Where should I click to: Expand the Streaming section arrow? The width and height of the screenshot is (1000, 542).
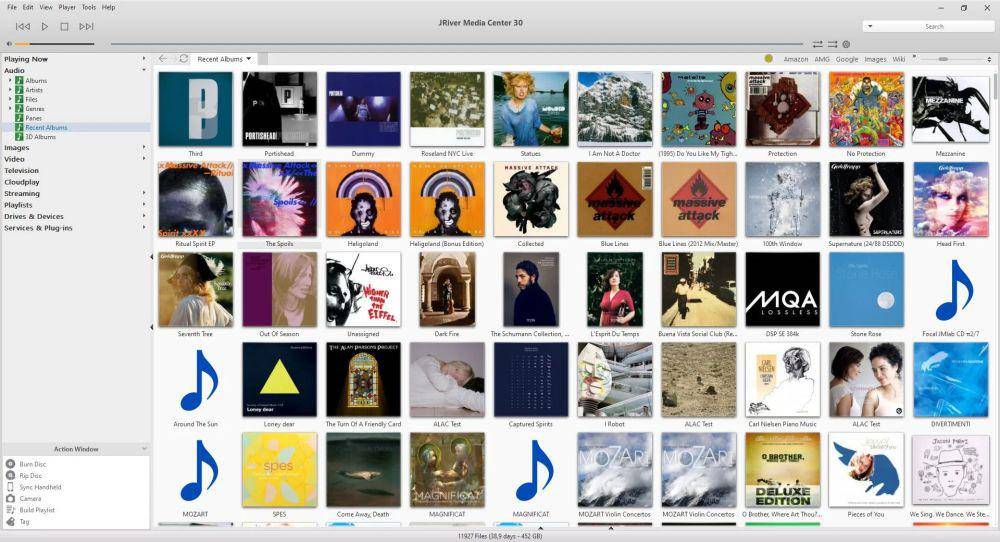(143, 193)
